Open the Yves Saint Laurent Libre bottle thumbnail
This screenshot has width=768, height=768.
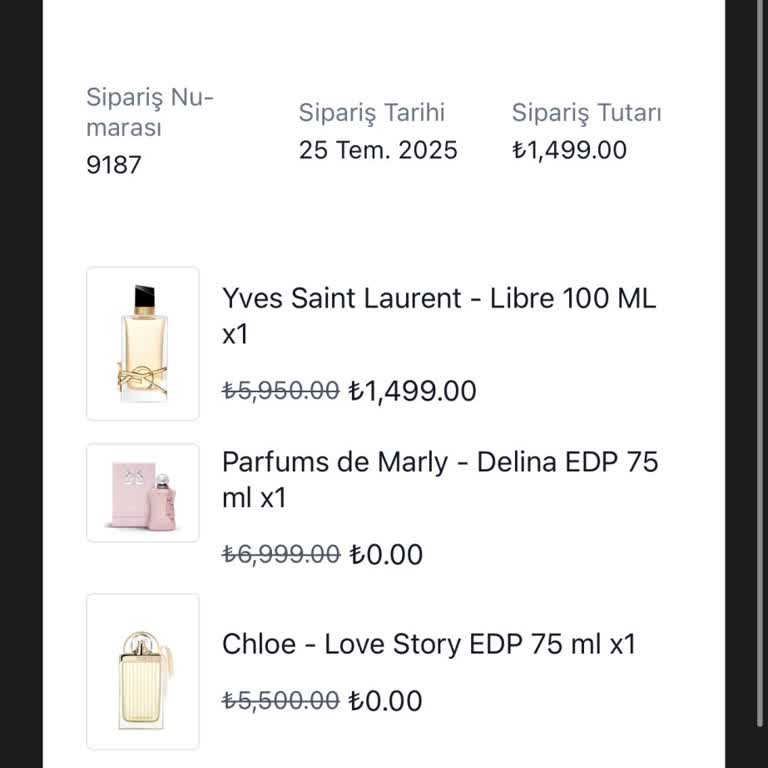click(143, 343)
